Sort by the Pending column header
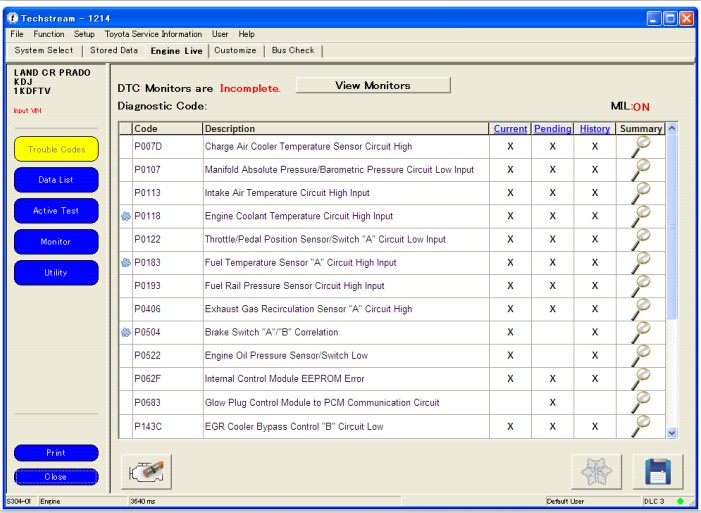The height and width of the screenshot is (513, 701). point(553,129)
